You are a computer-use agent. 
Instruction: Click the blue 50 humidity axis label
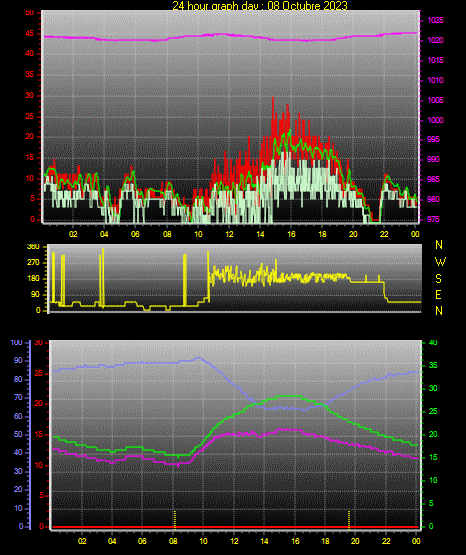point(18,434)
